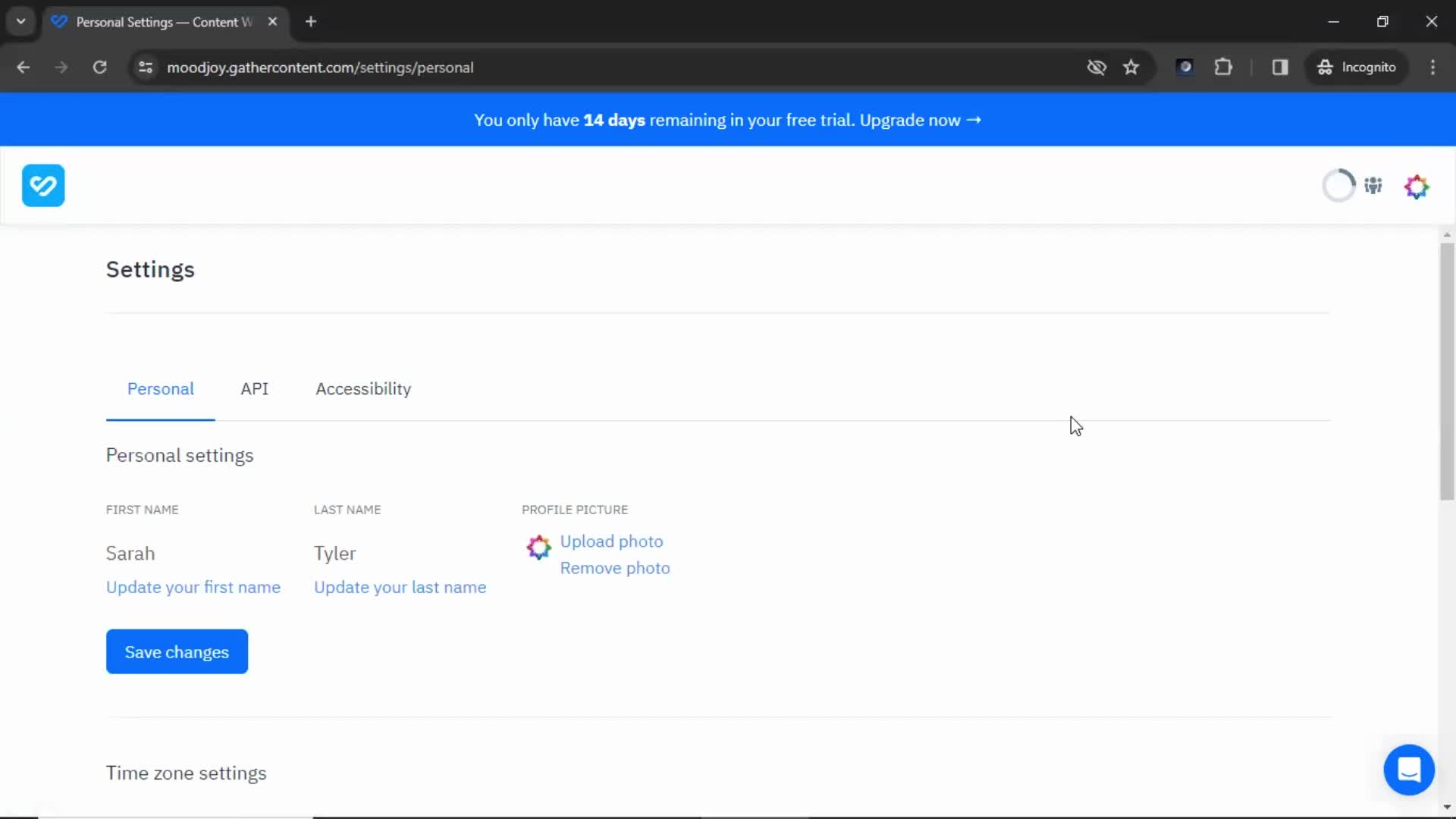Screen dimensions: 1456x819
Task: Click the Save changes button
Action: pos(177,652)
